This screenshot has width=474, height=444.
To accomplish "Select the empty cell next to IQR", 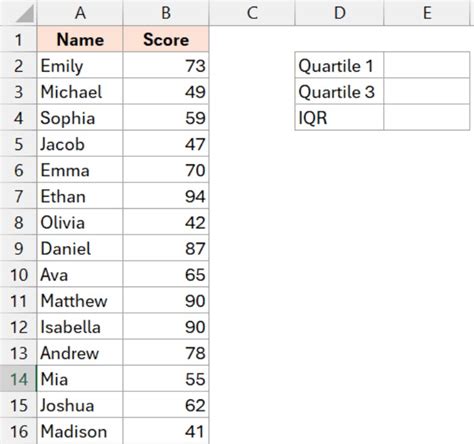I will pyautogui.click(x=427, y=117).
